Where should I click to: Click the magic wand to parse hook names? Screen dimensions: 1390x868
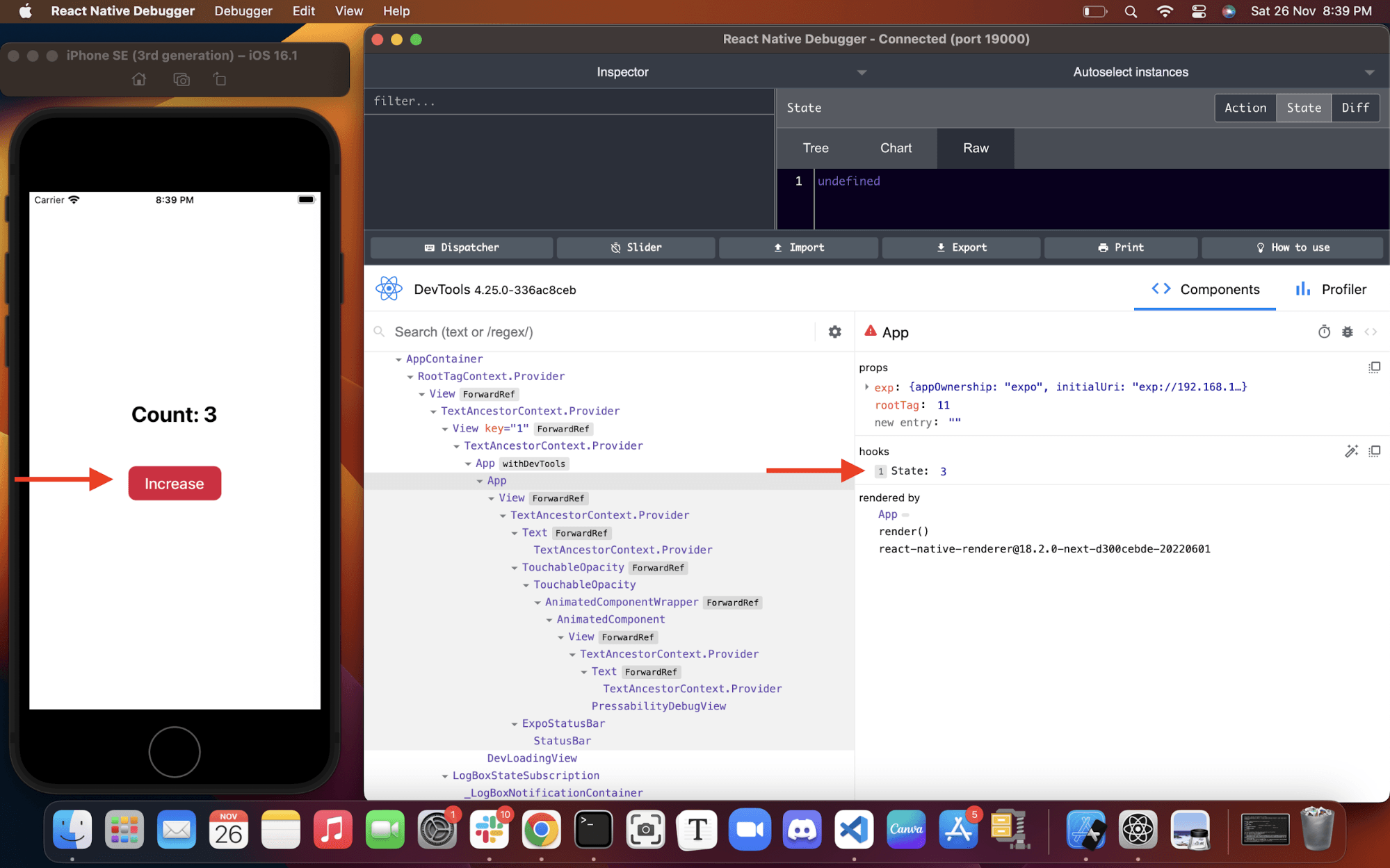click(1352, 451)
